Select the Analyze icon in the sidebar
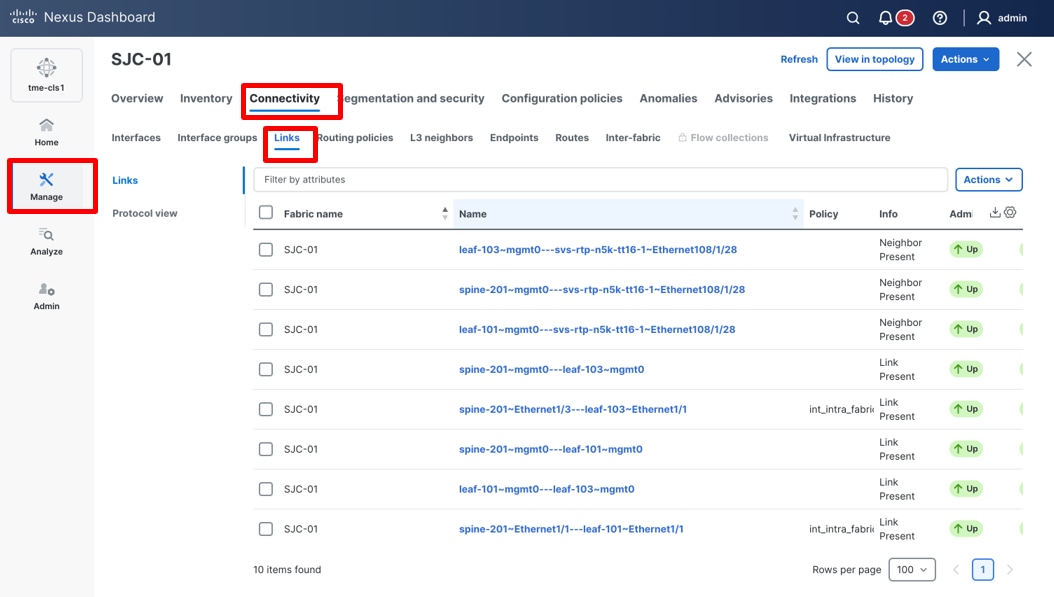 (46, 241)
